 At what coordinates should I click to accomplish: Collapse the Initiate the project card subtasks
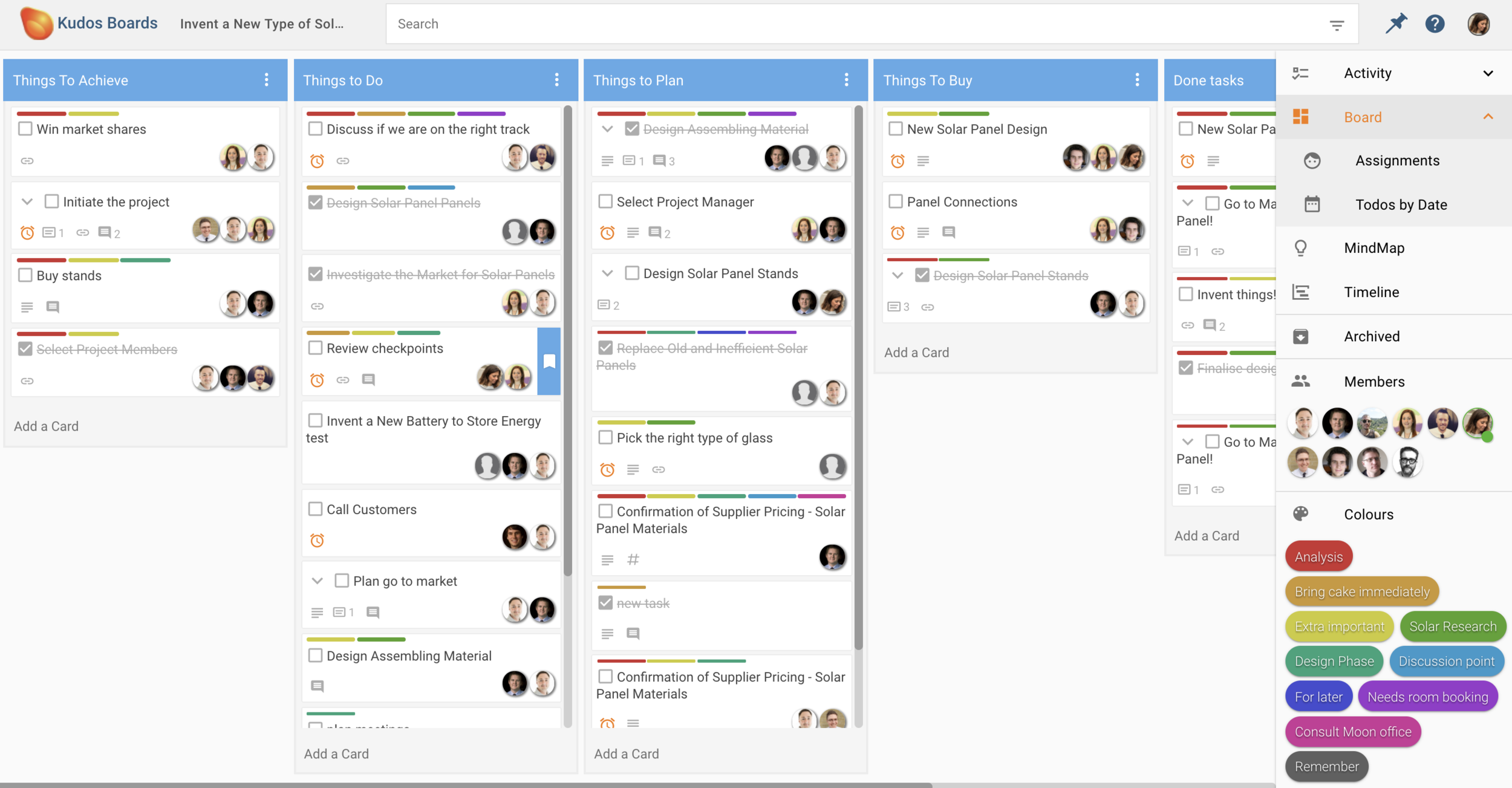pyautogui.click(x=26, y=201)
